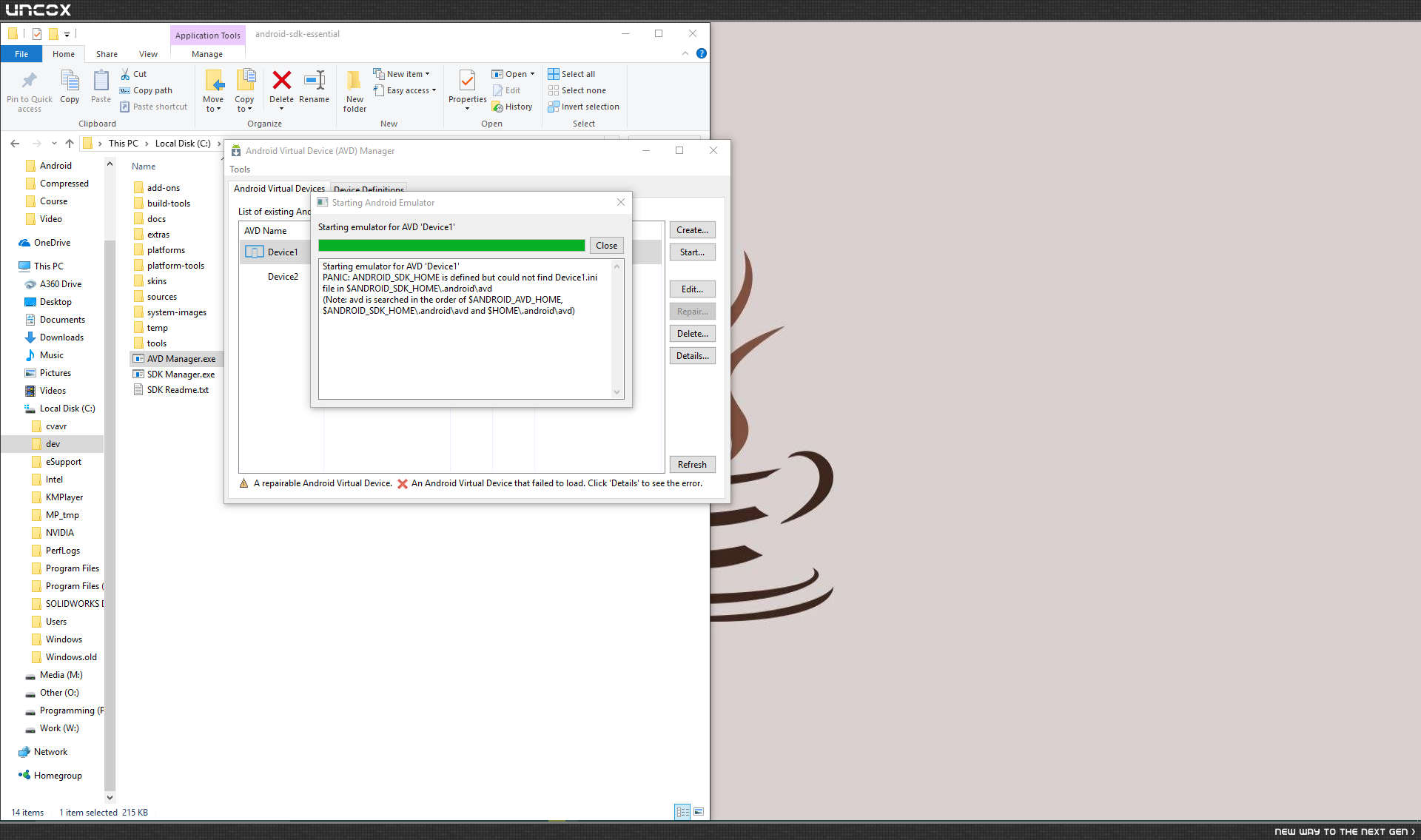Switch to Details view icon in status bar
The image size is (1421, 840).
tap(682, 812)
